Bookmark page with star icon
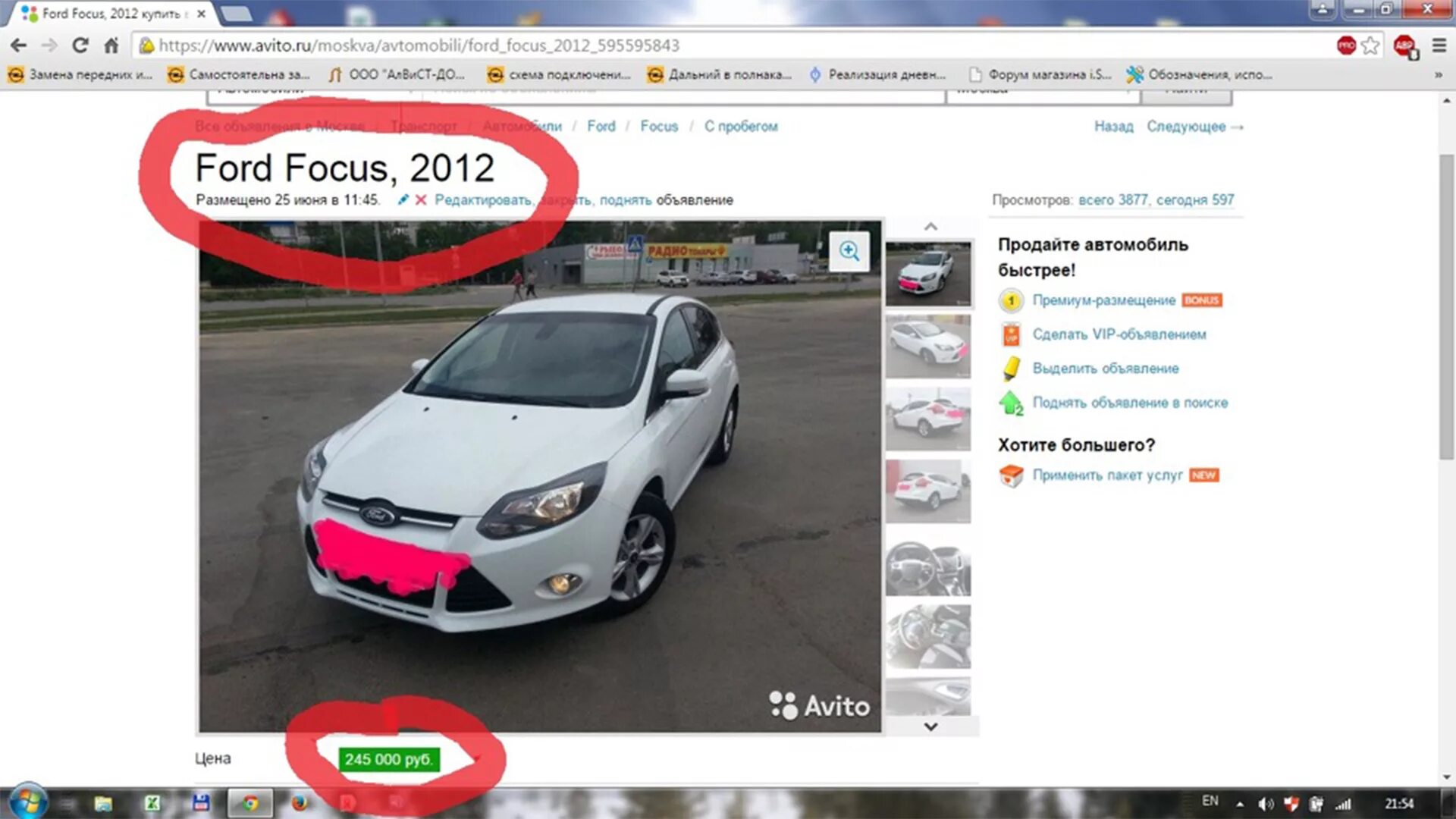 pos(1370,45)
